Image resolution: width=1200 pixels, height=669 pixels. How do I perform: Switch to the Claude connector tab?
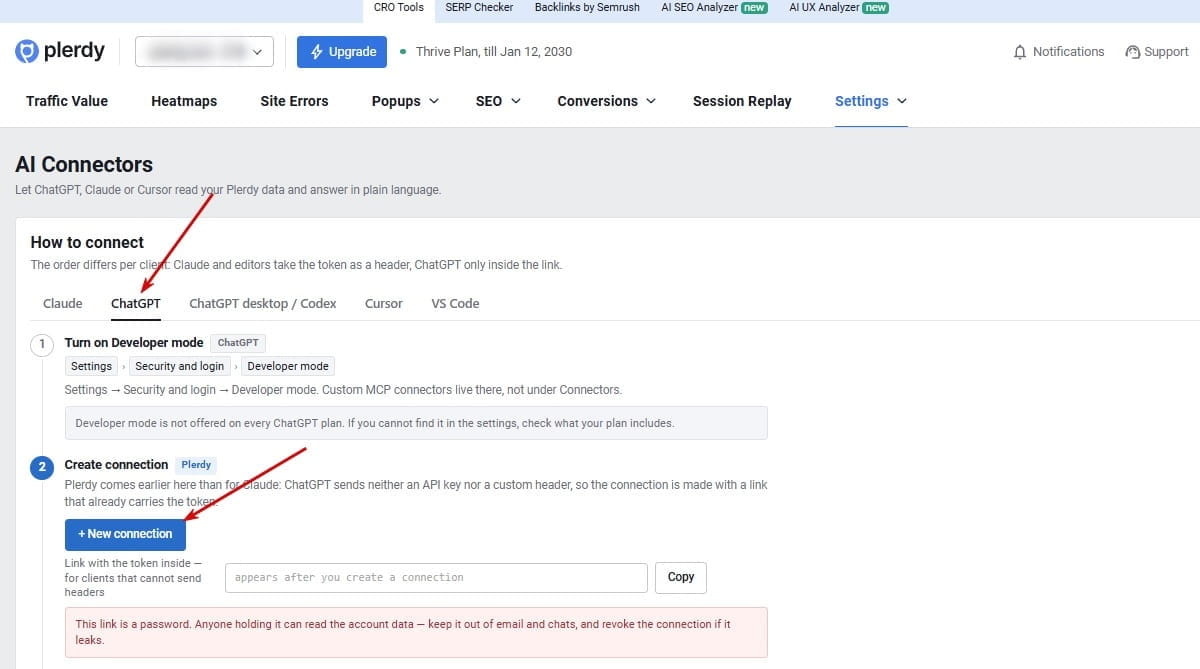coord(63,303)
